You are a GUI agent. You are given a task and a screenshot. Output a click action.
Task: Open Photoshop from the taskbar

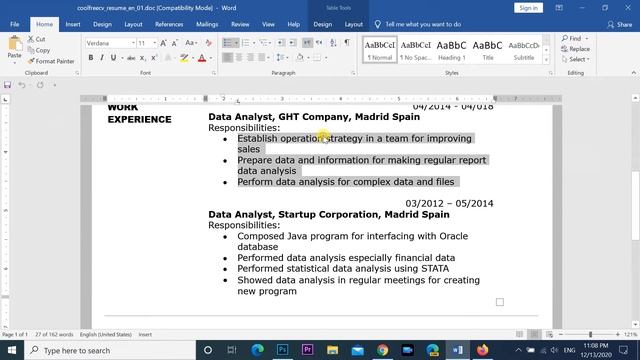pos(282,350)
